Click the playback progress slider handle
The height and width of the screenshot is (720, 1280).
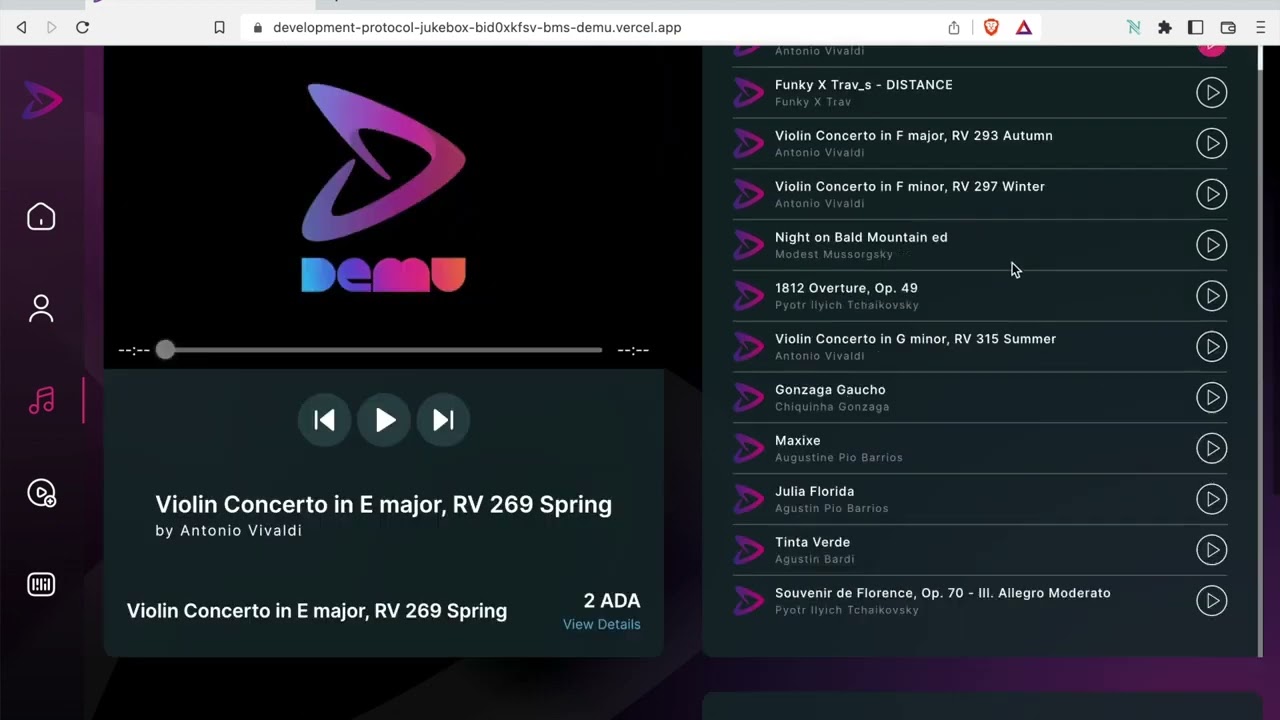pos(165,350)
